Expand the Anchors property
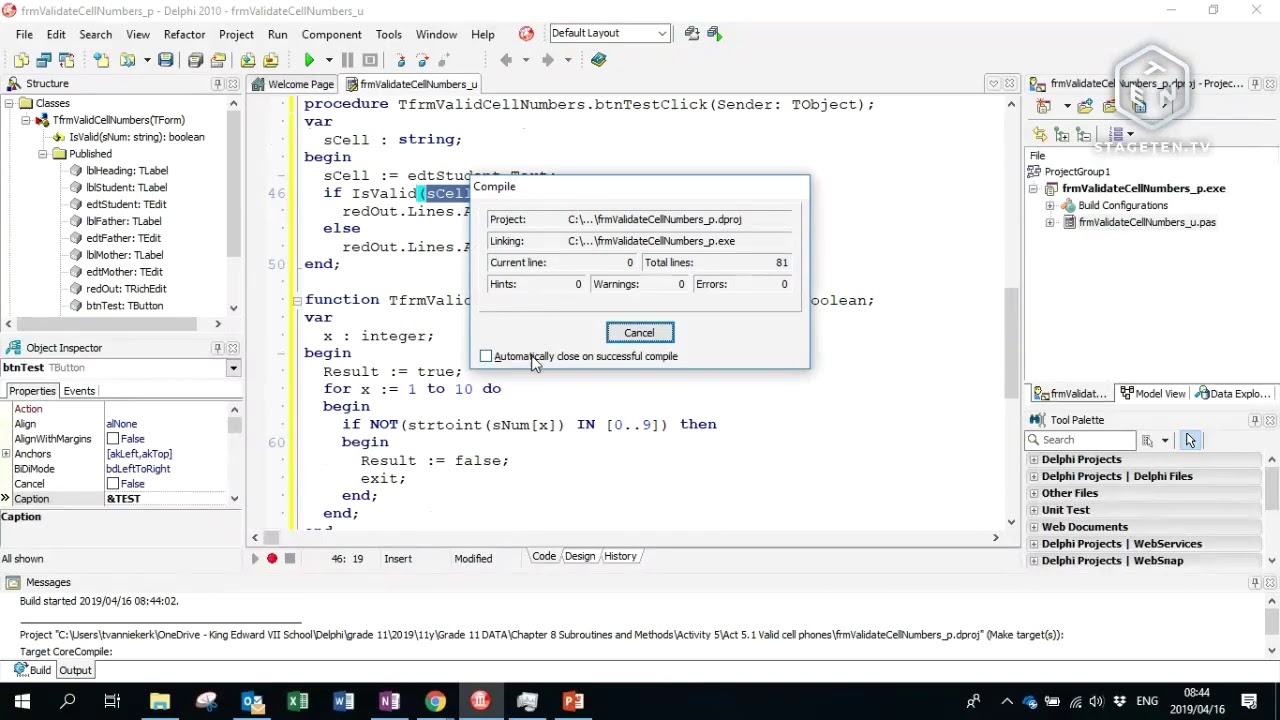Screen dimensions: 1280x720 [6, 454]
